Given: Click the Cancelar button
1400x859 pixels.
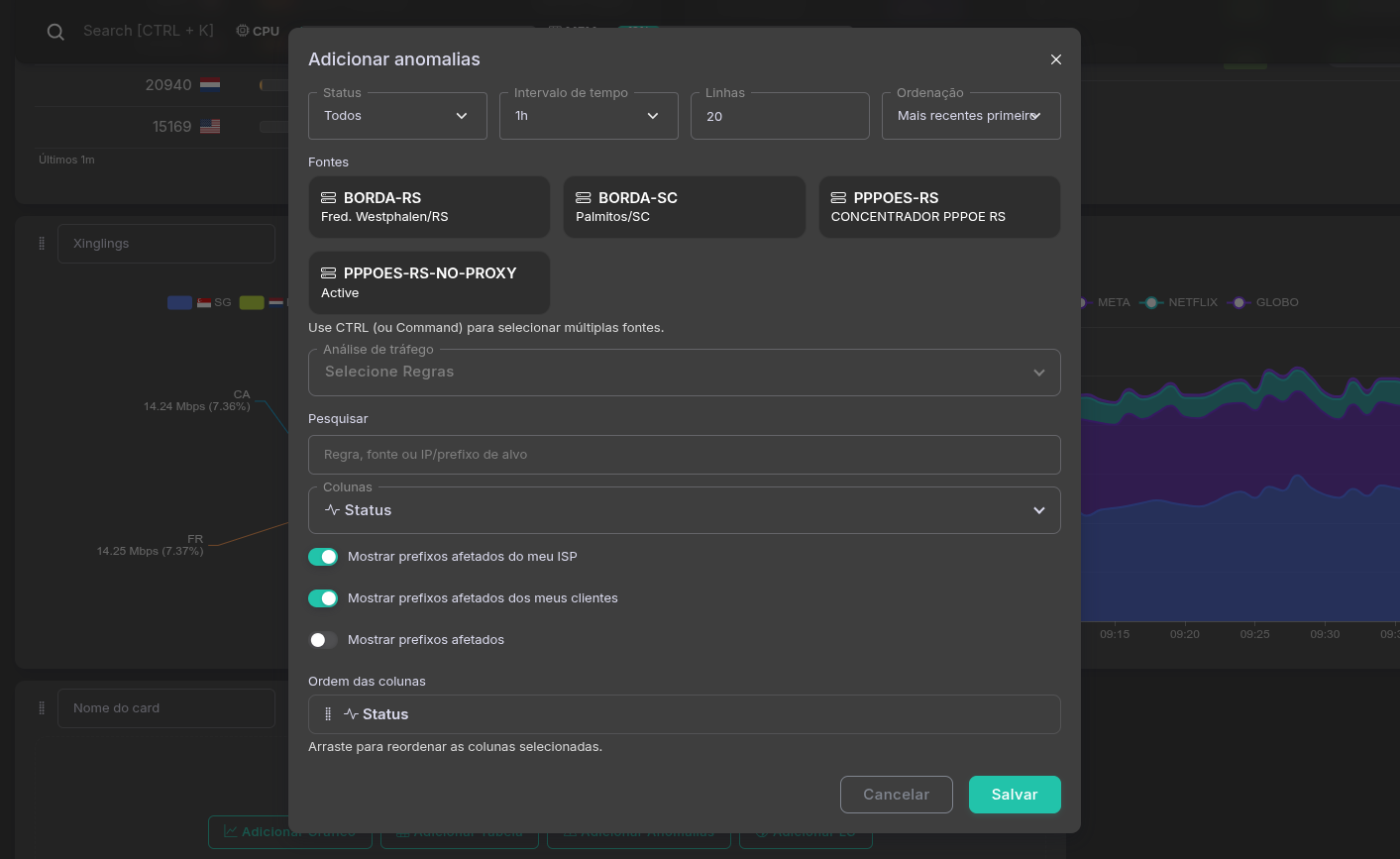Looking at the screenshot, I should click(x=896, y=795).
